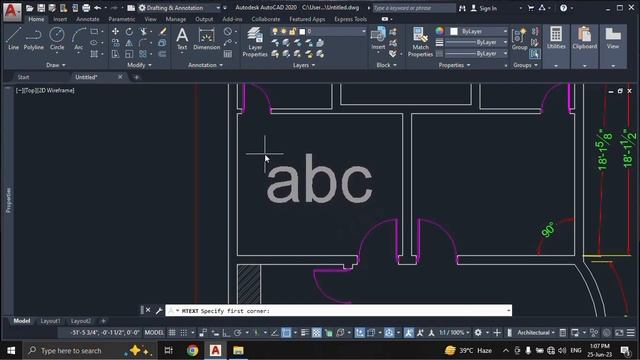Image resolution: width=640 pixels, height=360 pixels.
Task: Click the Rotate tool icon
Action: [x=129, y=31]
